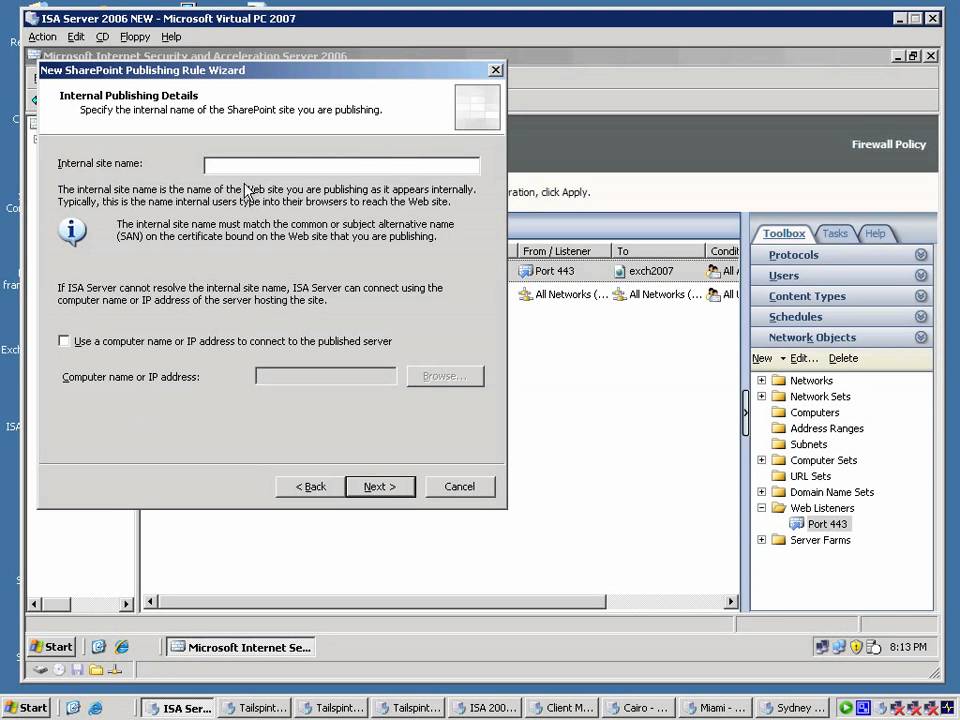Click the Internet Explorer icon in host quick launch

95,708
